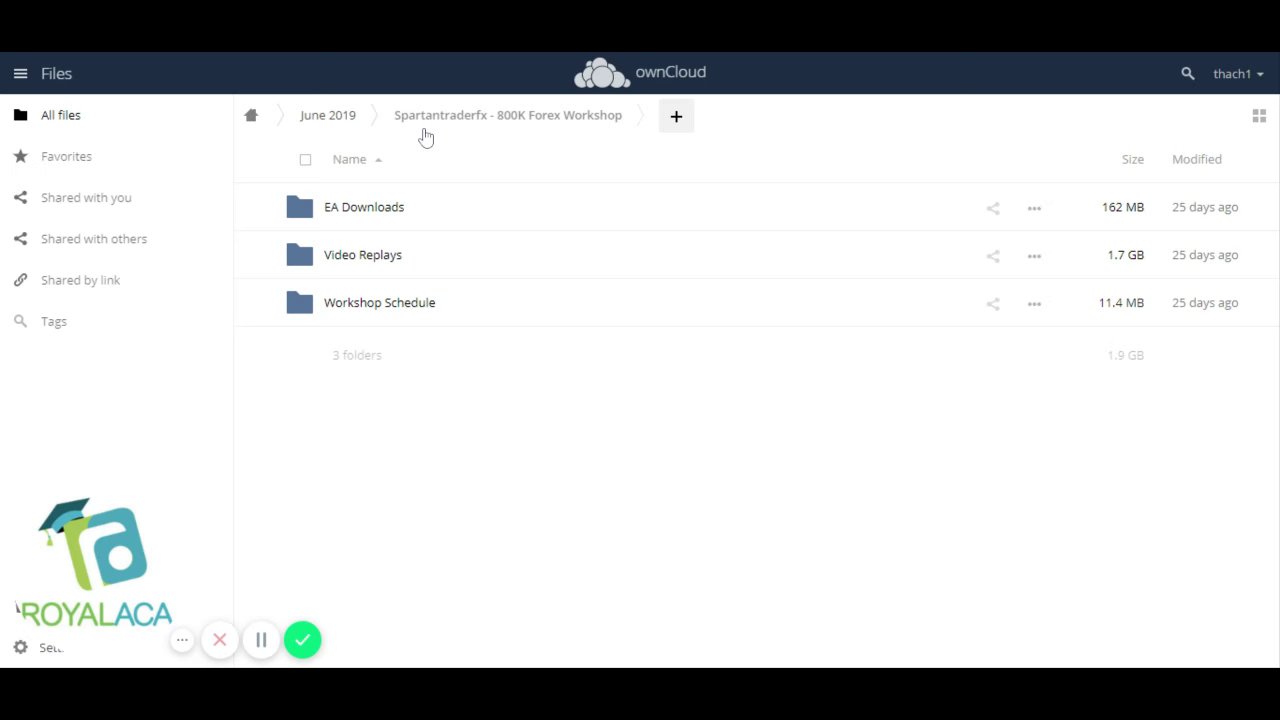The height and width of the screenshot is (720, 1280).
Task: Click the Favorites star icon
Action: [x=20, y=156]
